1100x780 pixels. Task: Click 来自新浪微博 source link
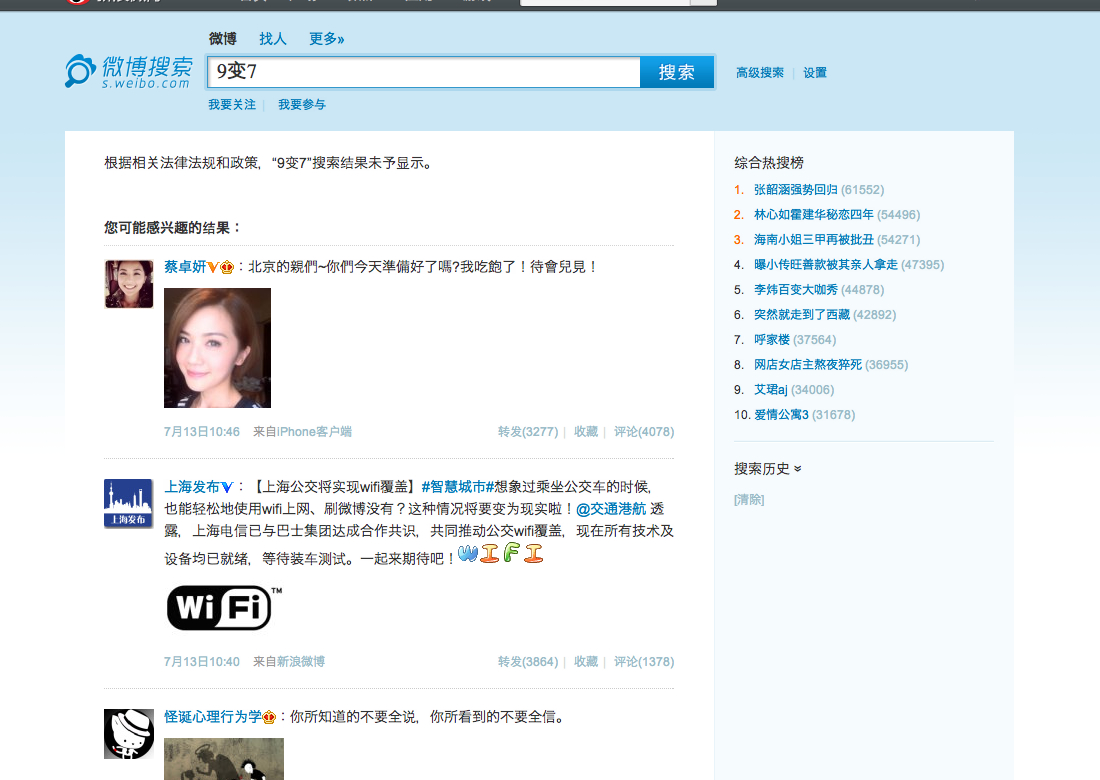(289, 661)
